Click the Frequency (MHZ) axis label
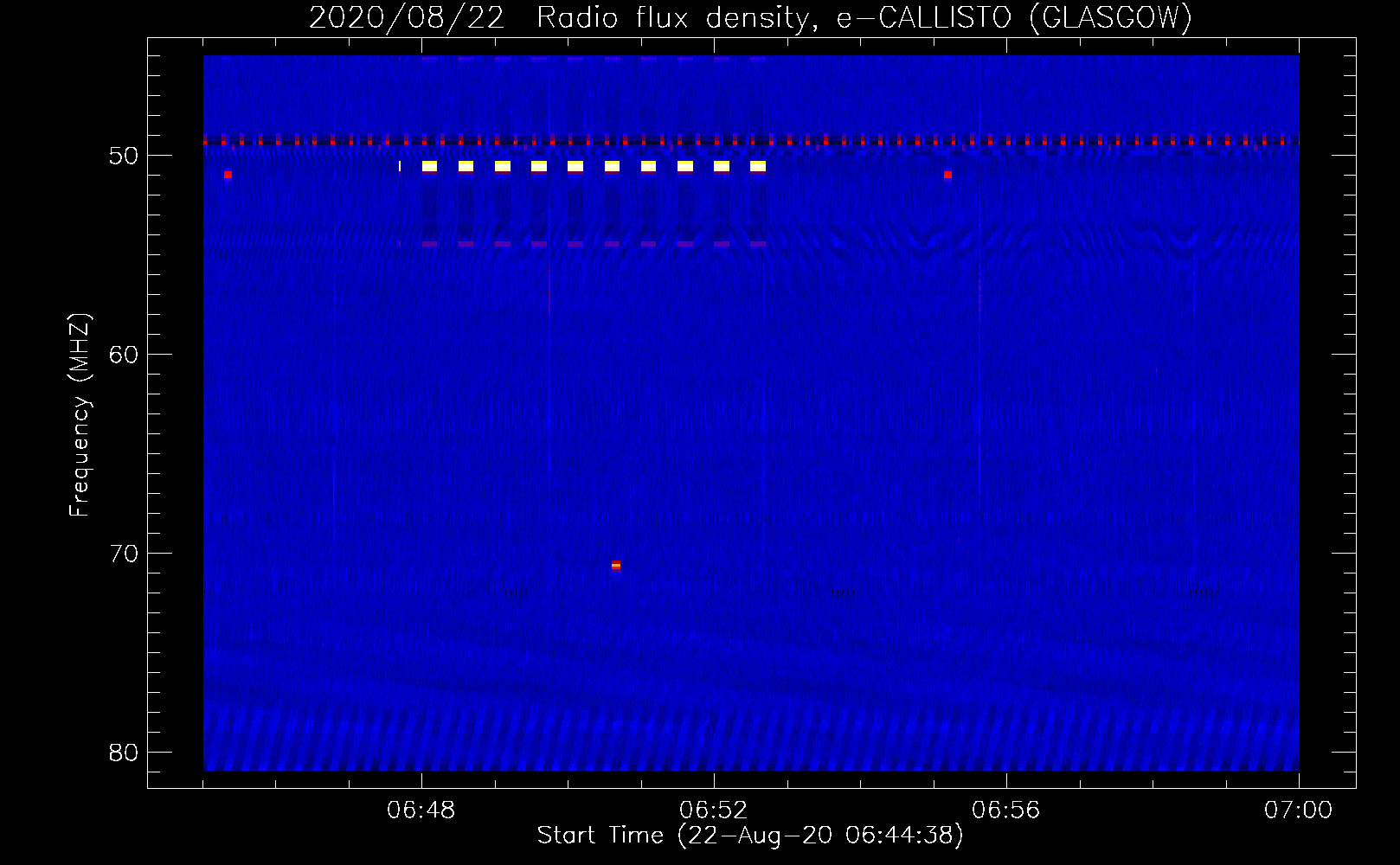Image resolution: width=1400 pixels, height=865 pixels. 80,414
